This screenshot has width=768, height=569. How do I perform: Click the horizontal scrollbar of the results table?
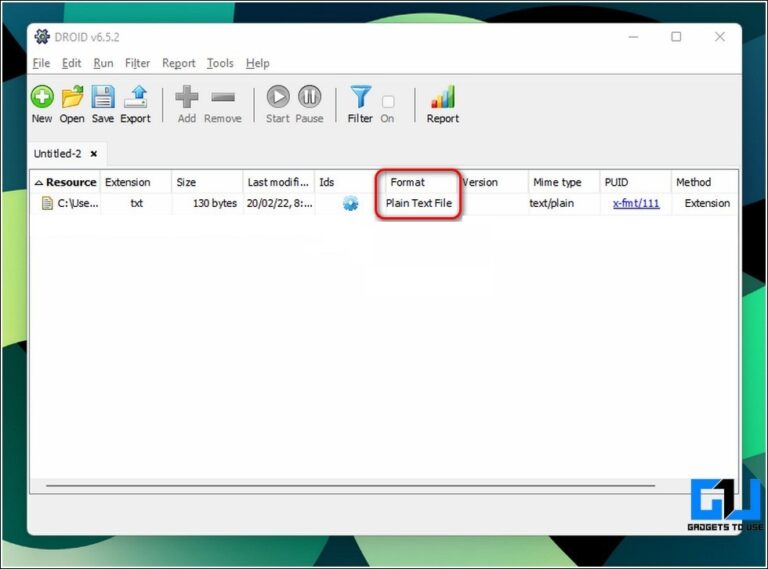pos(351,486)
